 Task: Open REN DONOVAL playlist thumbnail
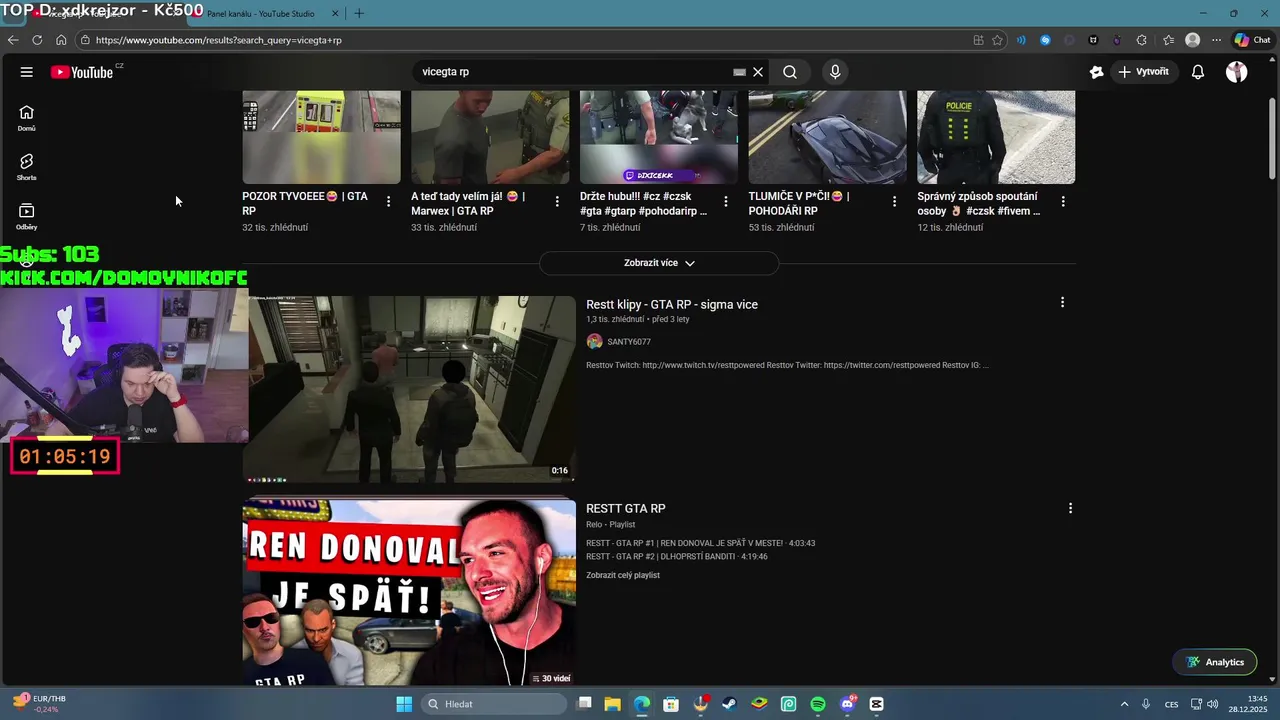(x=409, y=593)
